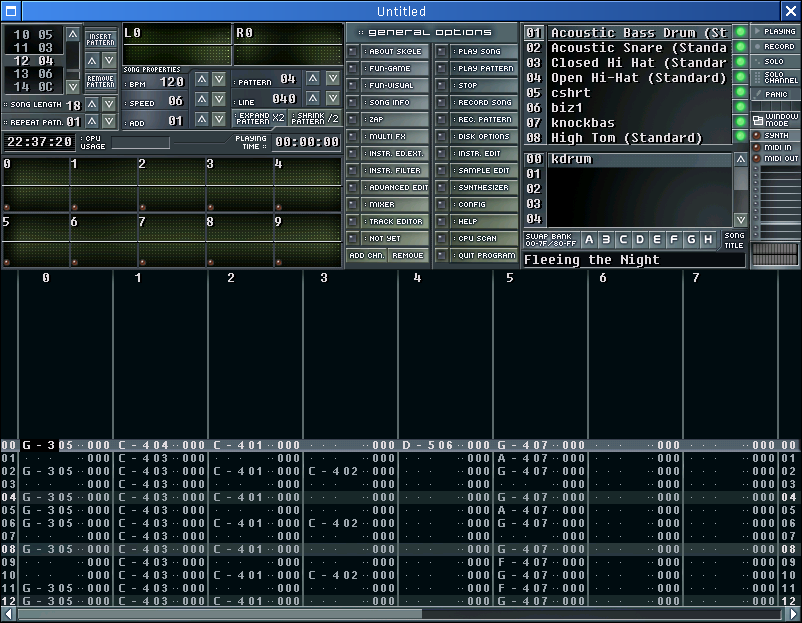Switch to instrument bank F
The height and width of the screenshot is (623, 802).
pos(674,239)
